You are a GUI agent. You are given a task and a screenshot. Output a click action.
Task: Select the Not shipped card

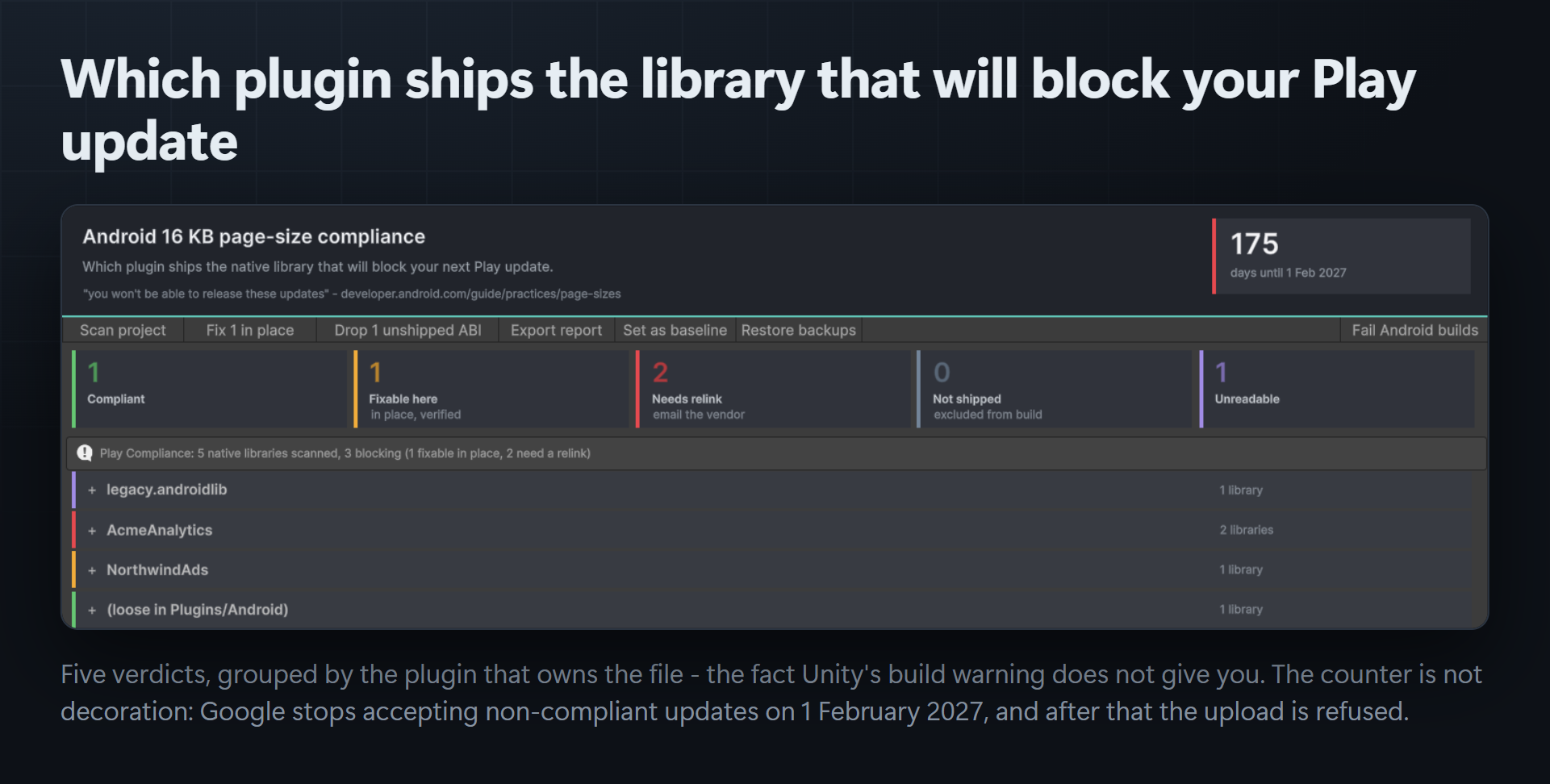tap(1055, 389)
